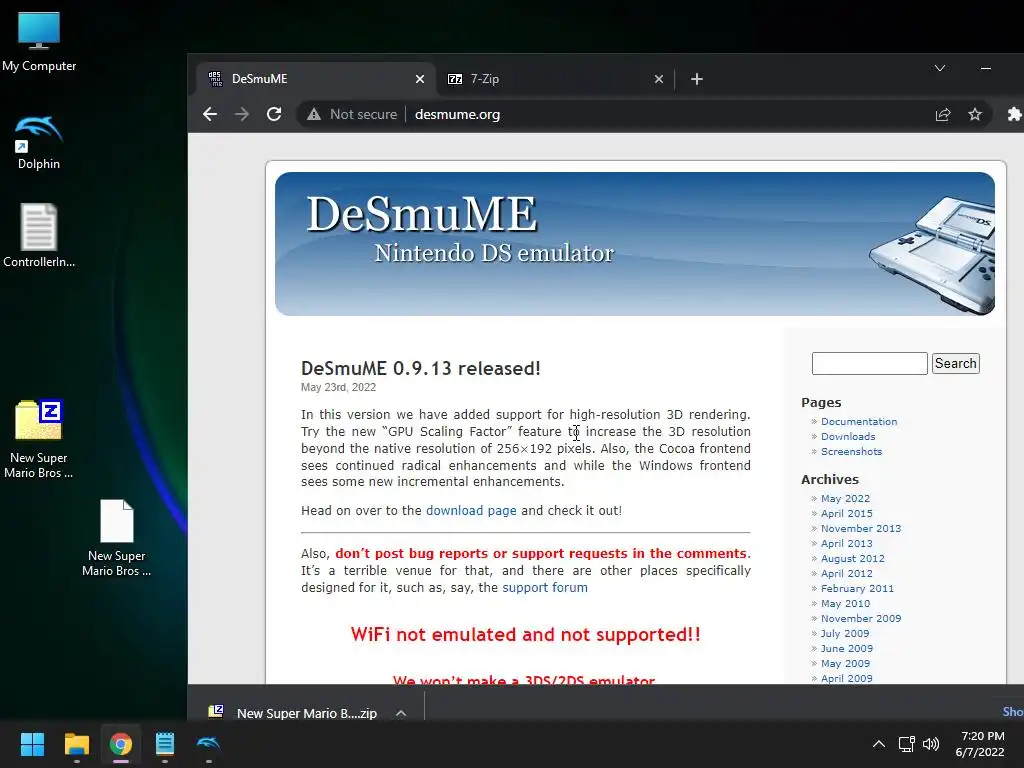Screen dimensions: 1024x768
Task: Open Chrome extensions puzzle icon
Action: point(1014,114)
